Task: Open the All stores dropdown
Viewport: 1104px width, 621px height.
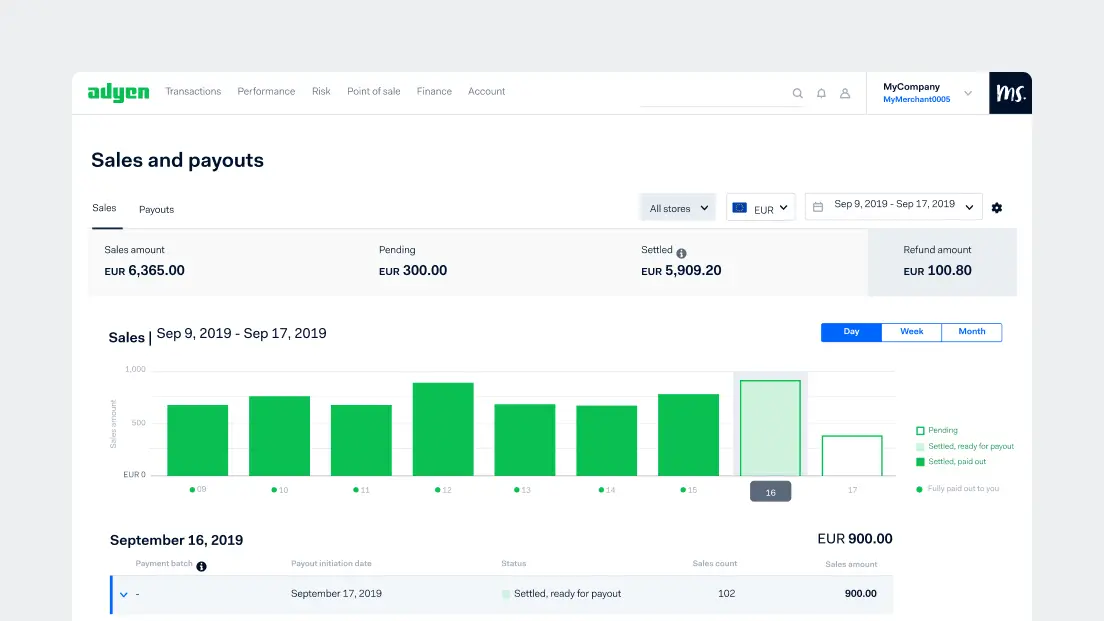Action: click(678, 208)
